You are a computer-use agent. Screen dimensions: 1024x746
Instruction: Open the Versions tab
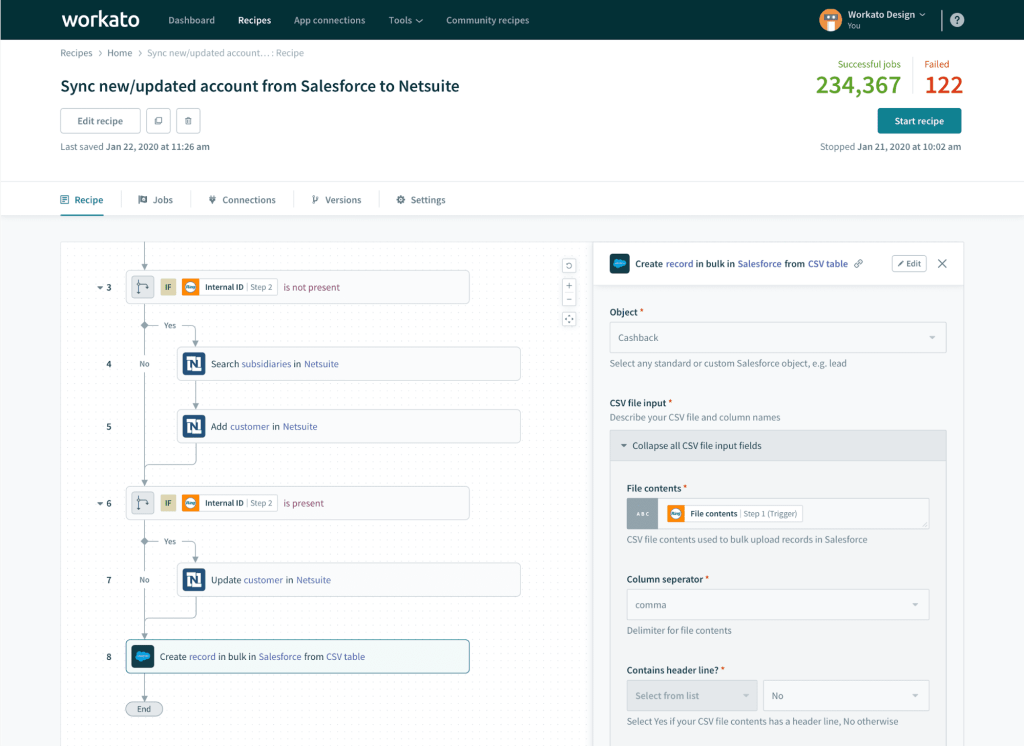tap(336, 200)
